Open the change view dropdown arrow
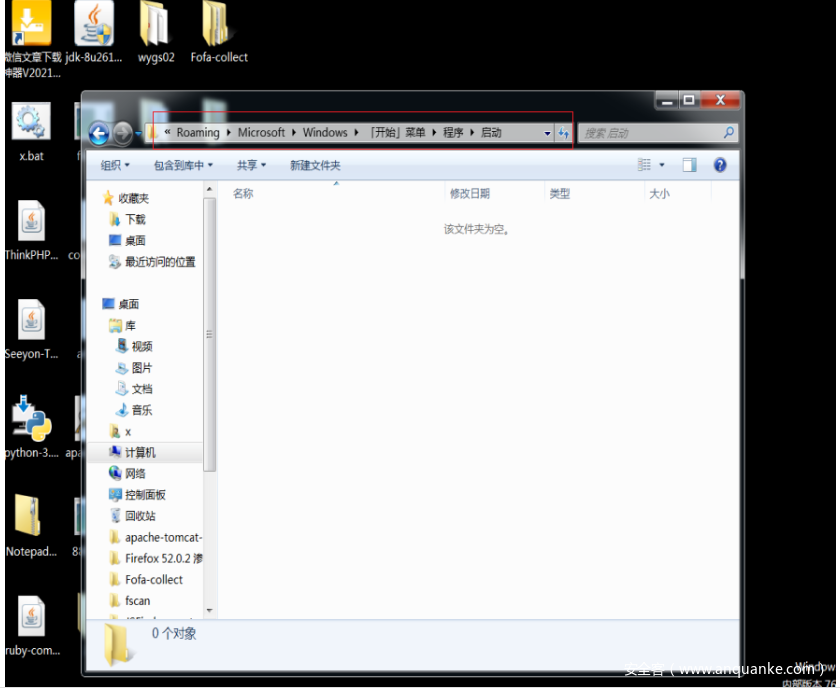840x688 pixels. (x=662, y=166)
